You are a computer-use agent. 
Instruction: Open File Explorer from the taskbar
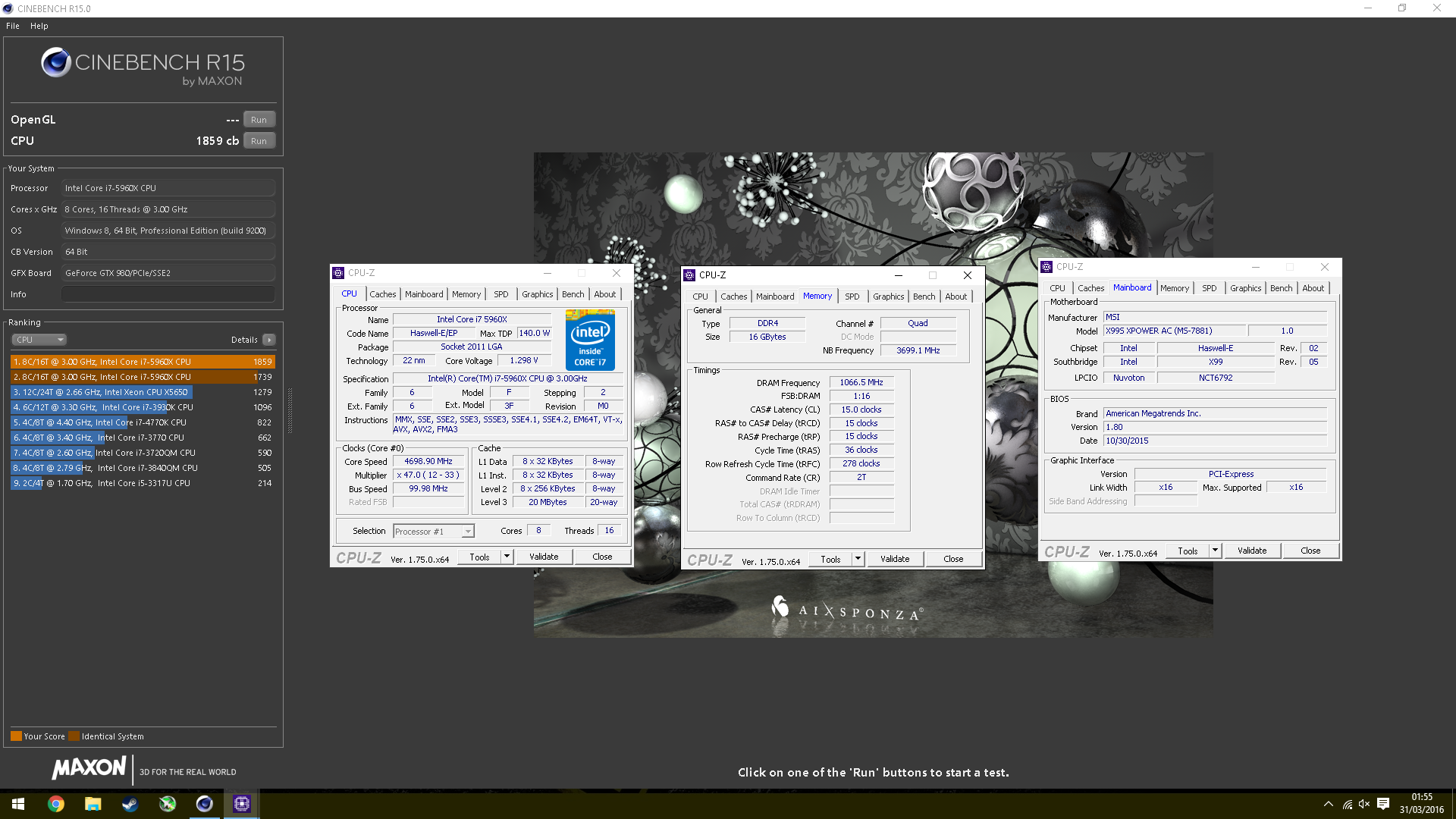pyautogui.click(x=93, y=804)
